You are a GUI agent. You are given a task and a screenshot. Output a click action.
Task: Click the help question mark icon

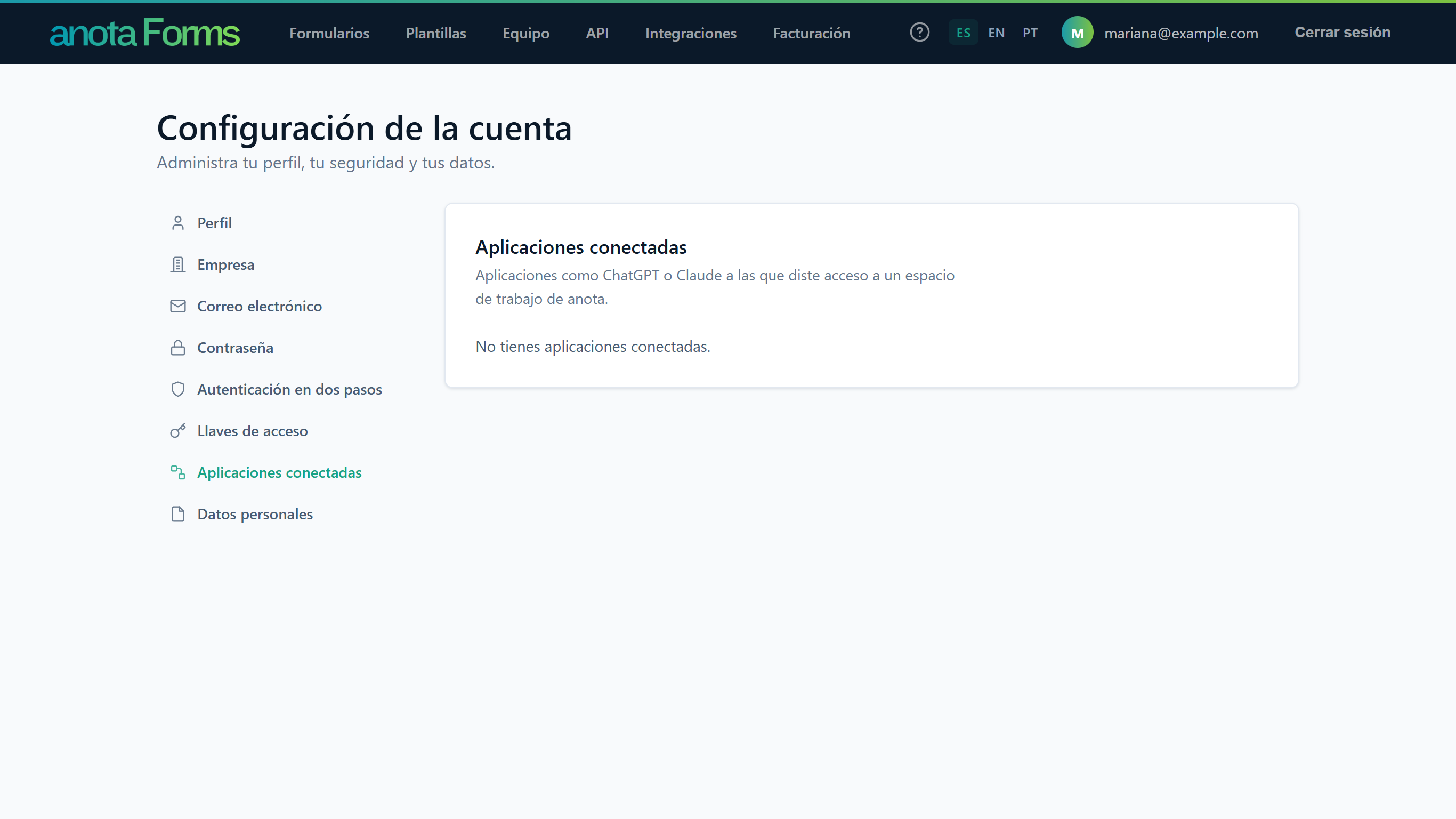920,32
